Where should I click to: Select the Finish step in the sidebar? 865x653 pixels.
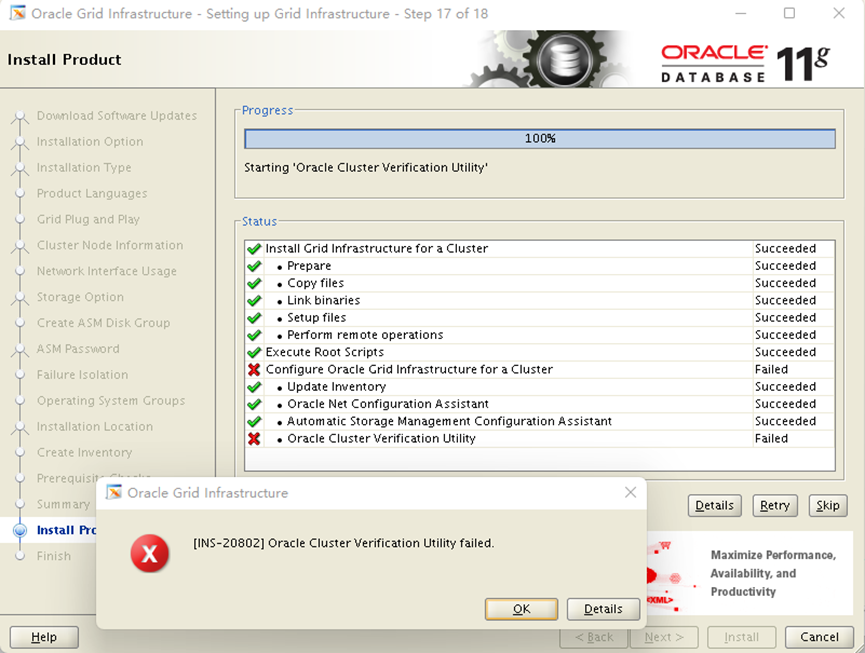(x=54, y=556)
